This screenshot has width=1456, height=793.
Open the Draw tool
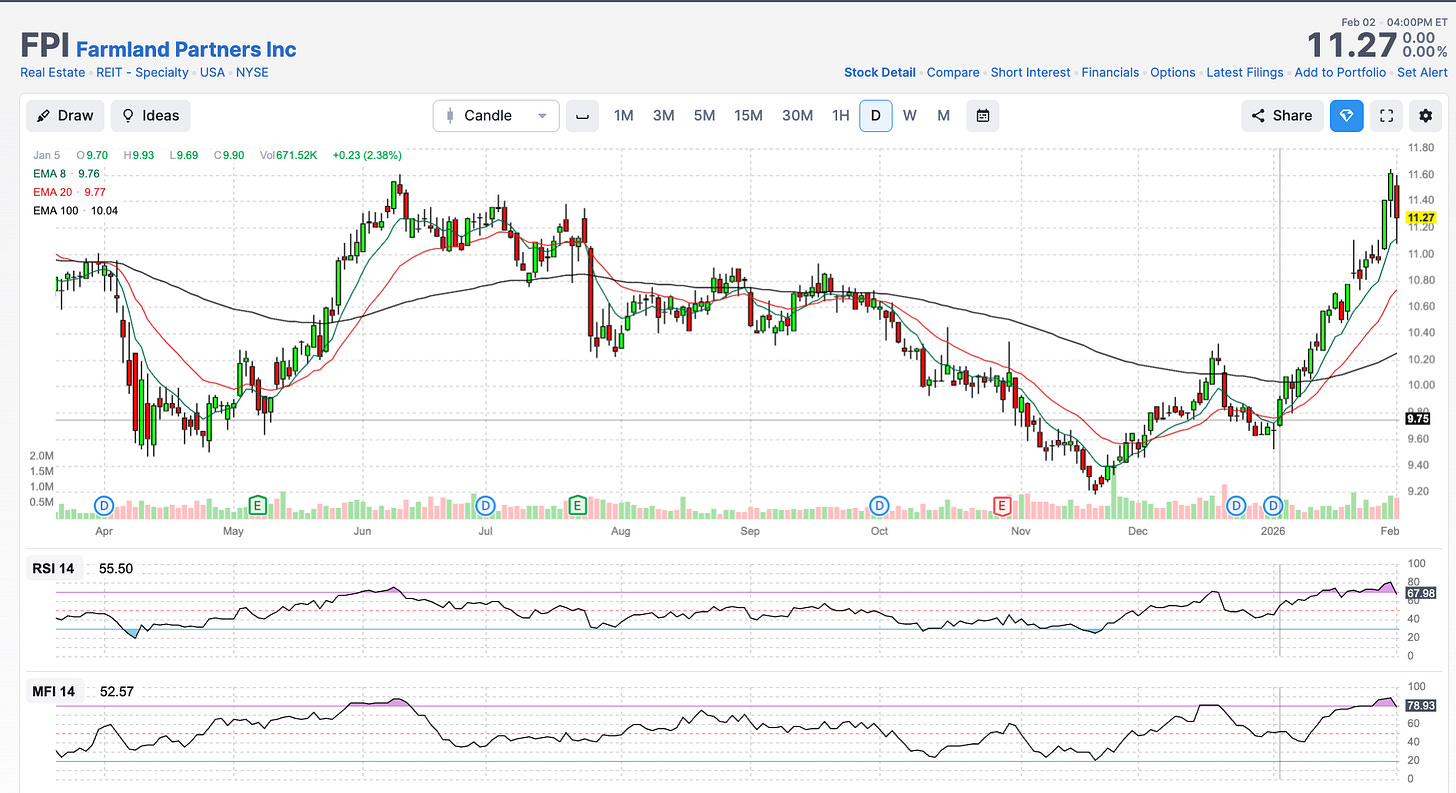(x=65, y=115)
